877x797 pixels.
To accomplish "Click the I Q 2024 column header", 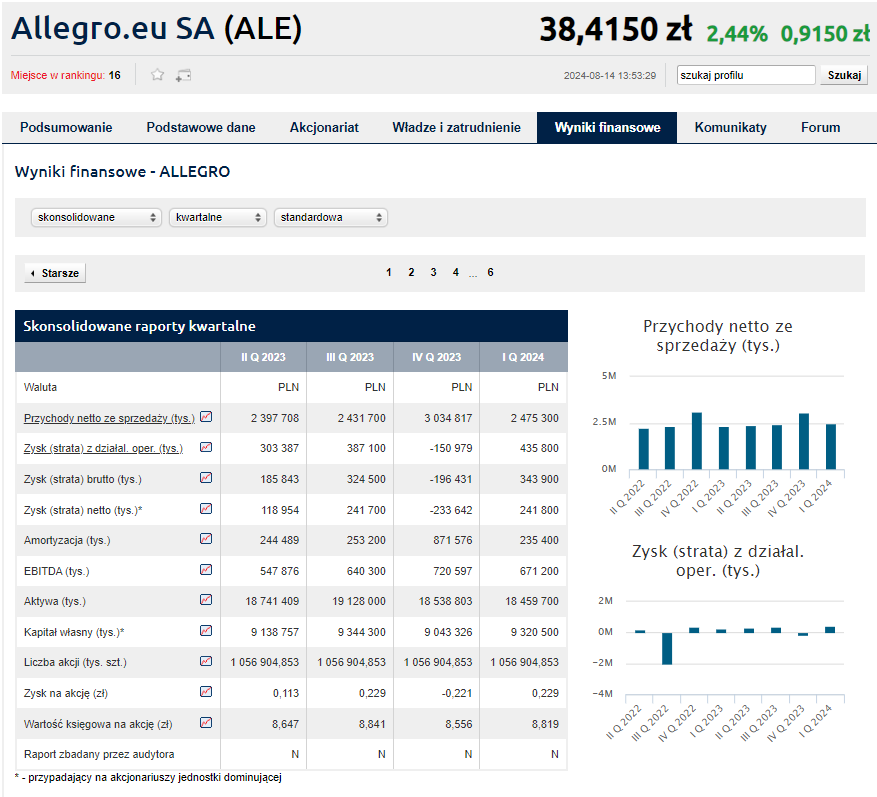I will pos(524,357).
